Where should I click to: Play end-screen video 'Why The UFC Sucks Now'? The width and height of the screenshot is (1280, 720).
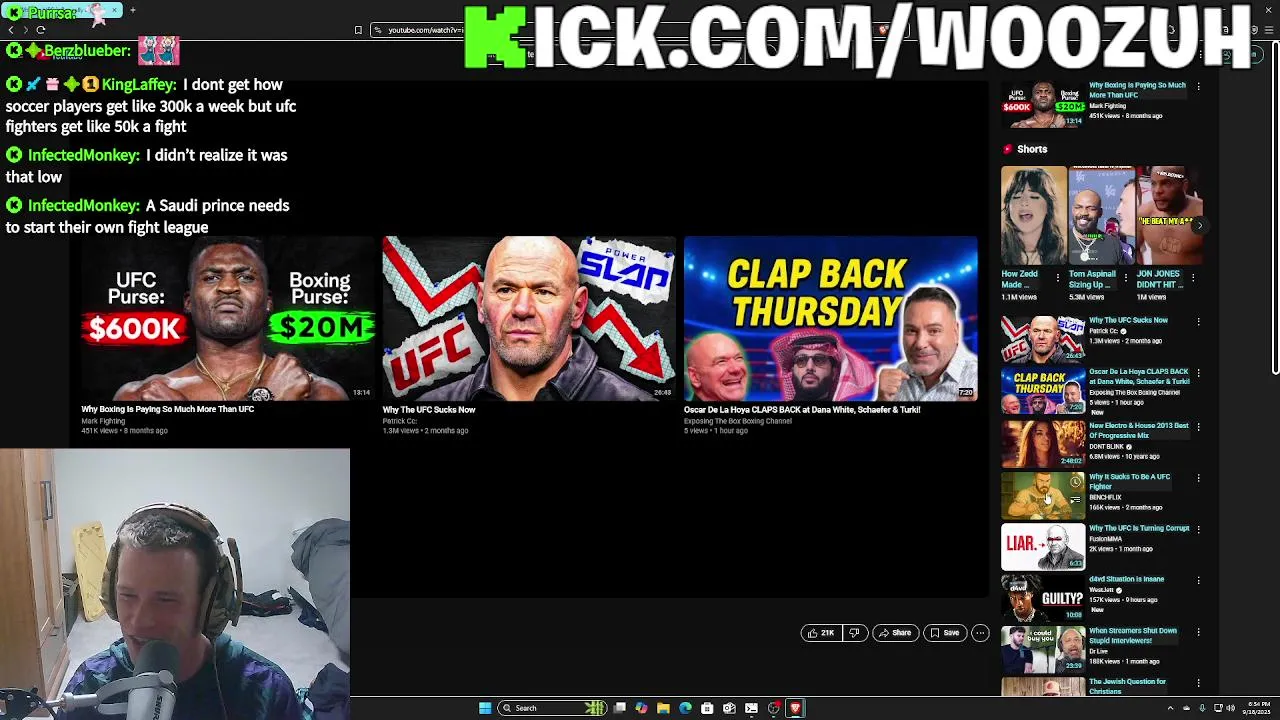pos(529,318)
